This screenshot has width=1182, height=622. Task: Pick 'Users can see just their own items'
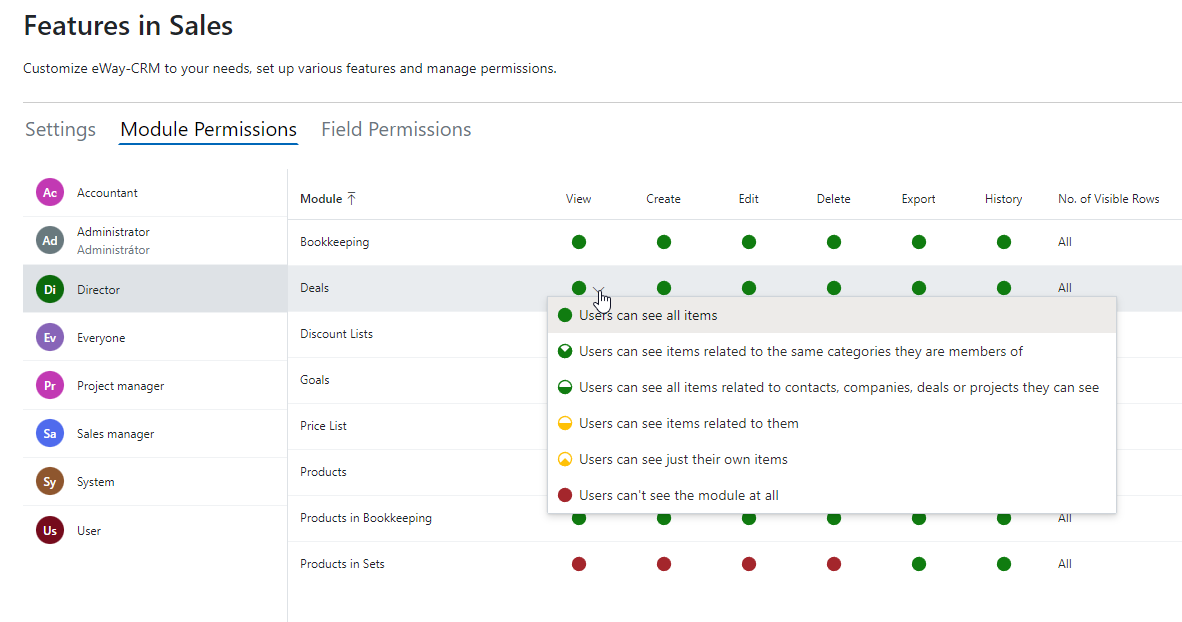[x=831, y=459]
